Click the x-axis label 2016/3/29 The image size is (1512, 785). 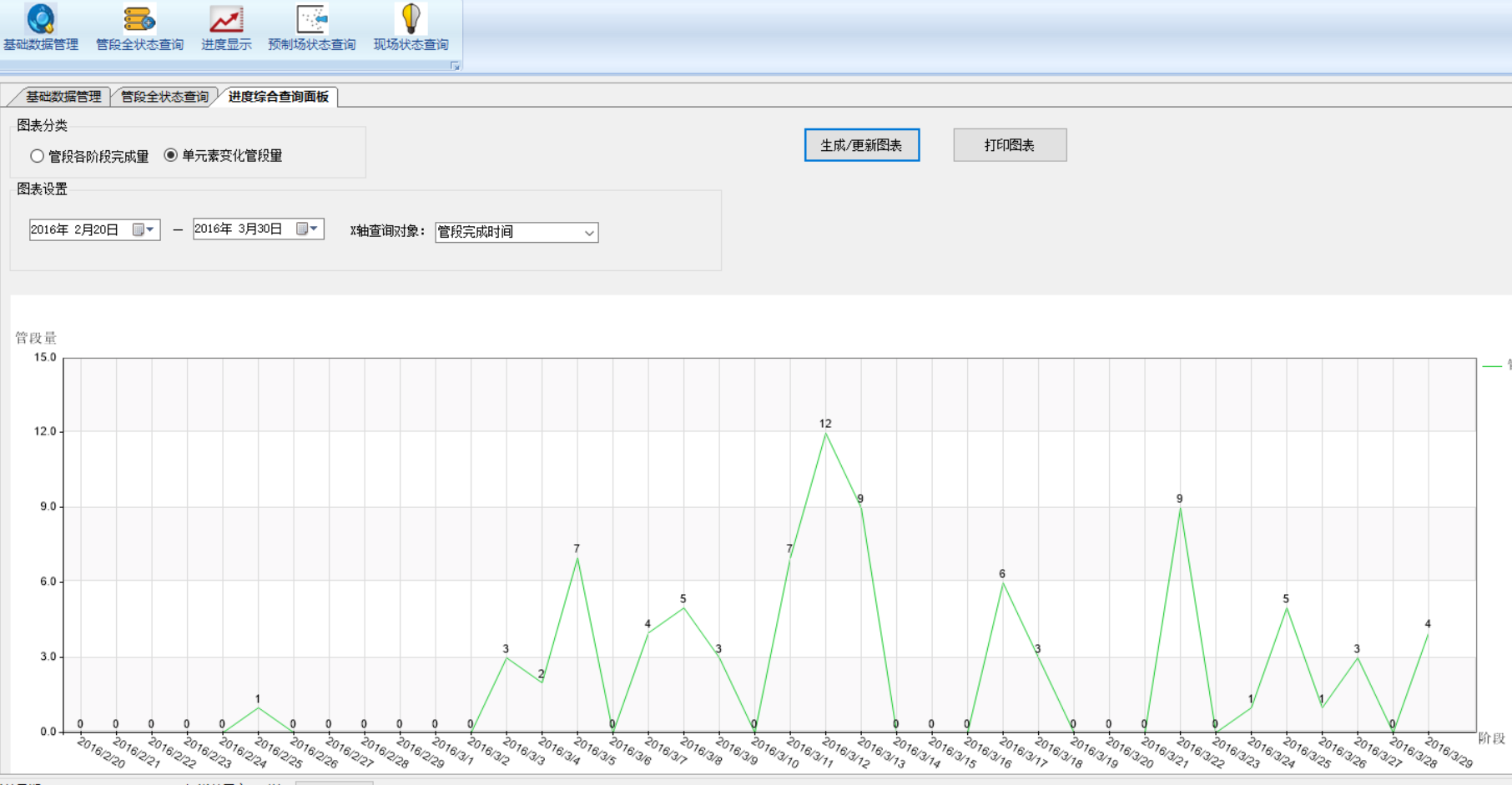pos(1449,752)
